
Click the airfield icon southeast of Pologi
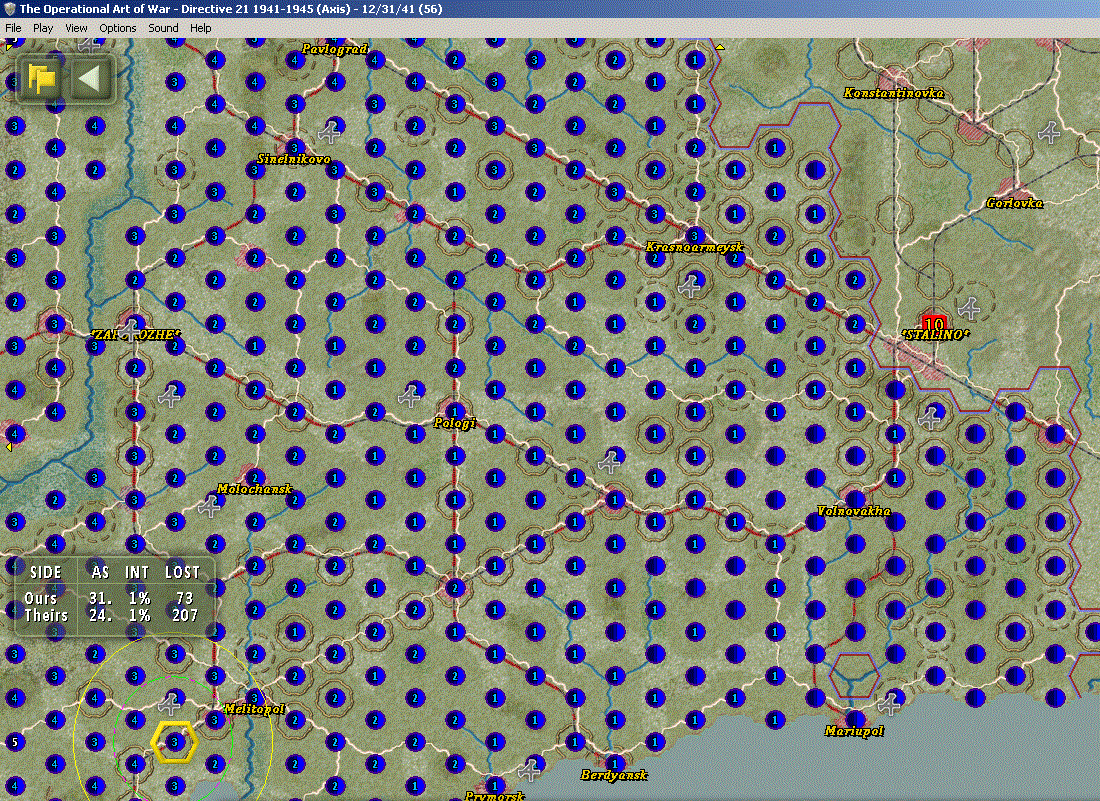point(609,462)
